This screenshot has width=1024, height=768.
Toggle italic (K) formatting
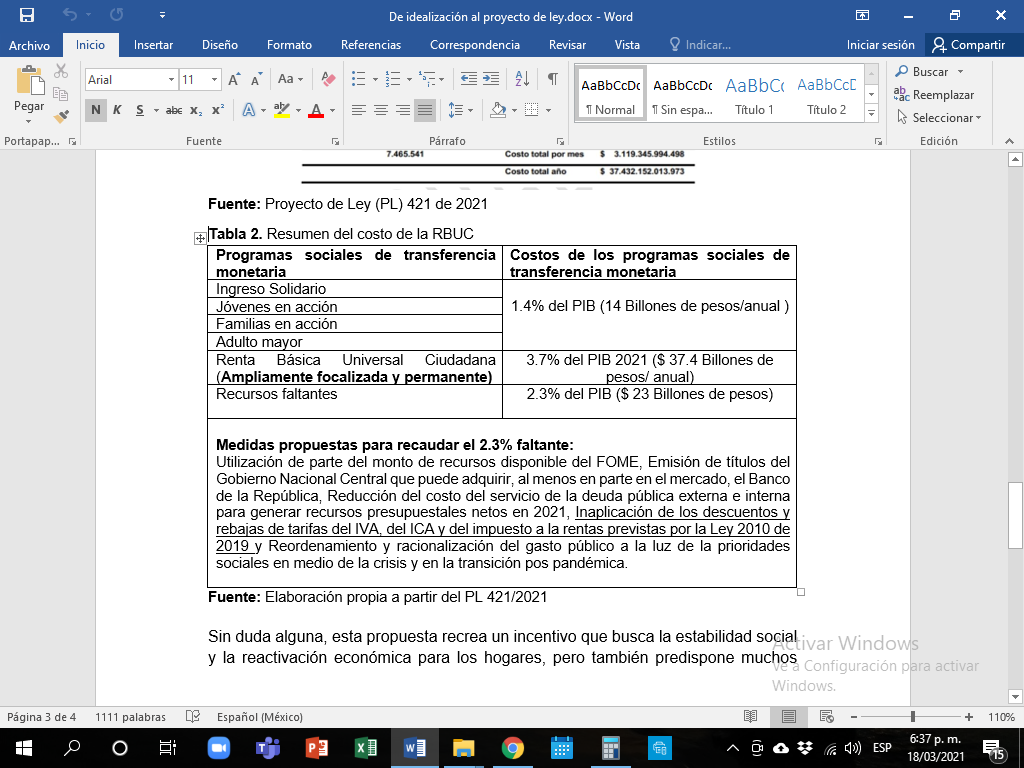(x=118, y=110)
